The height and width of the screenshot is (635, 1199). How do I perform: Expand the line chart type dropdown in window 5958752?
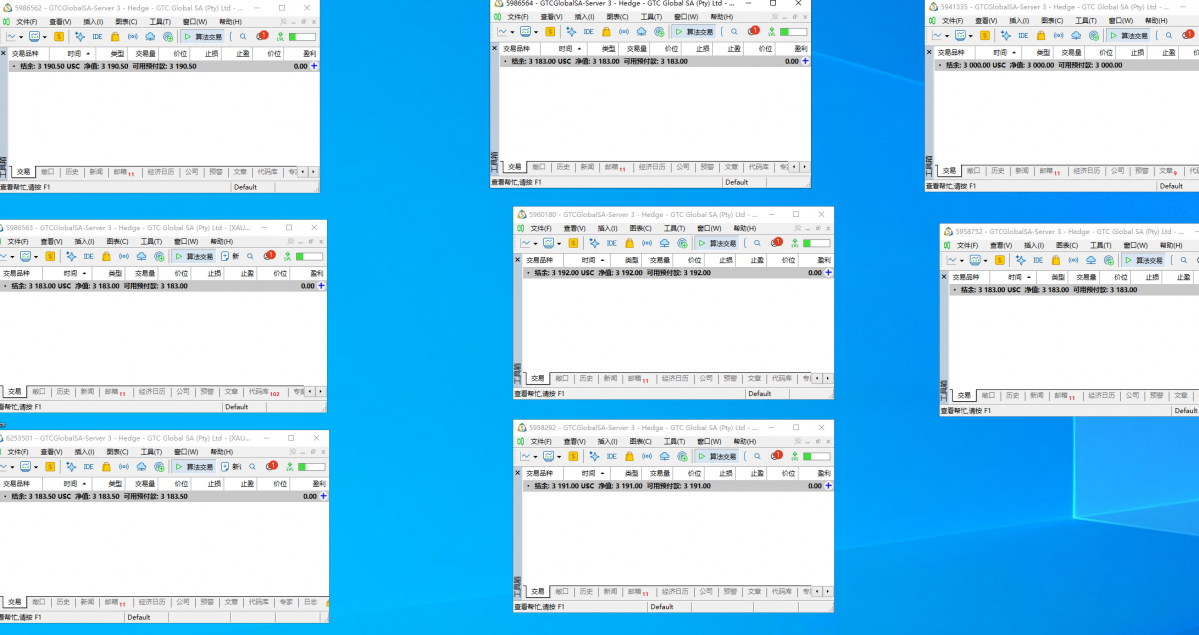962,261
